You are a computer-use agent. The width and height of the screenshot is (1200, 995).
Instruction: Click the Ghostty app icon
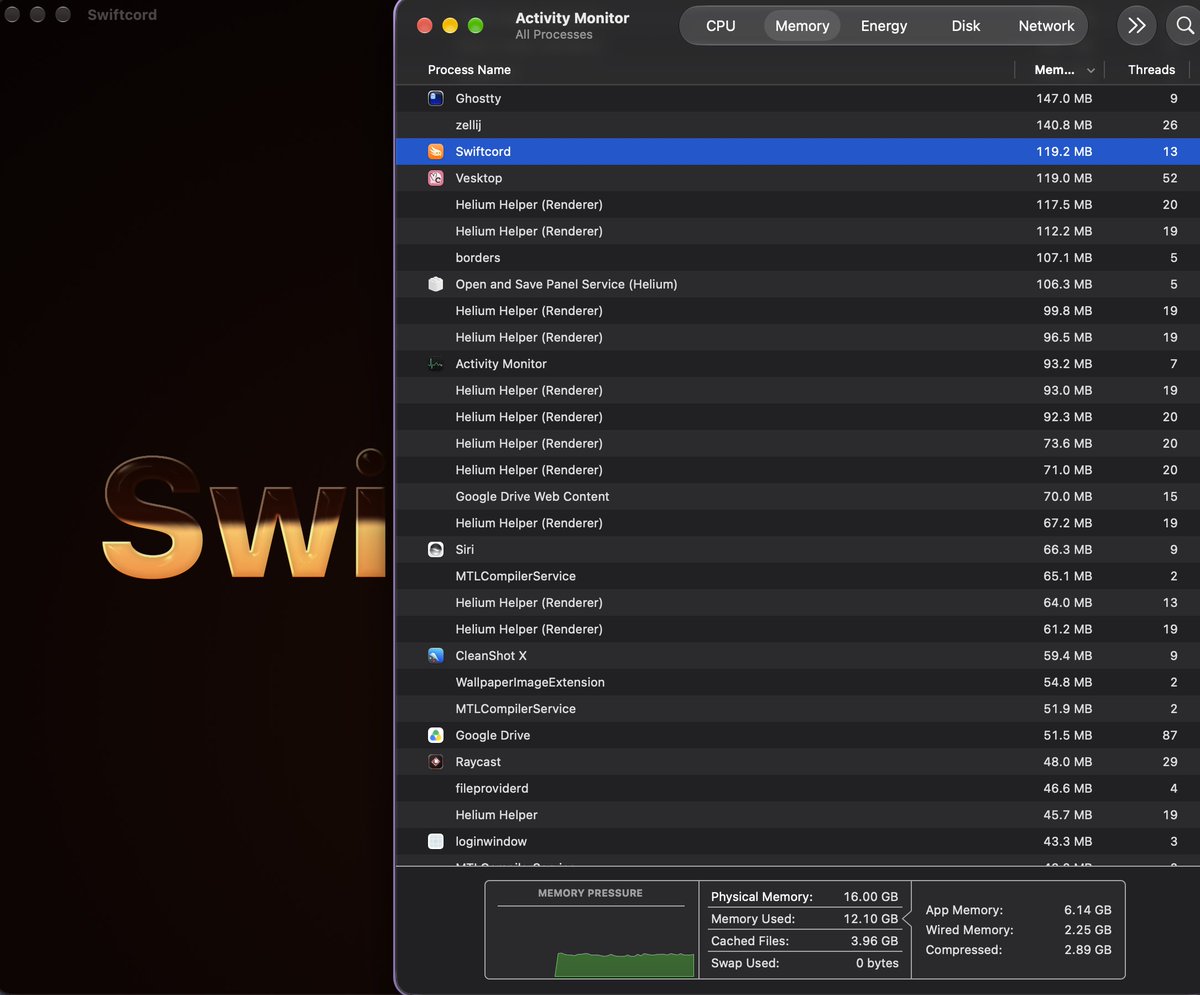tap(436, 98)
